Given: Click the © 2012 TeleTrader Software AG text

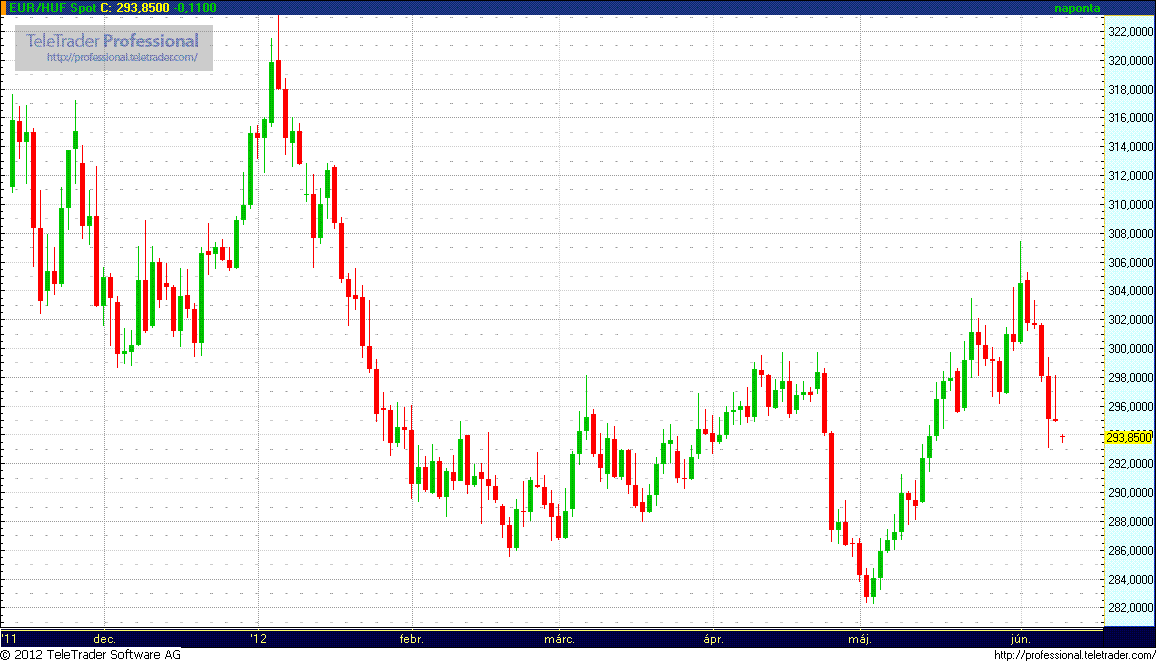Looking at the screenshot, I should coord(91,654).
